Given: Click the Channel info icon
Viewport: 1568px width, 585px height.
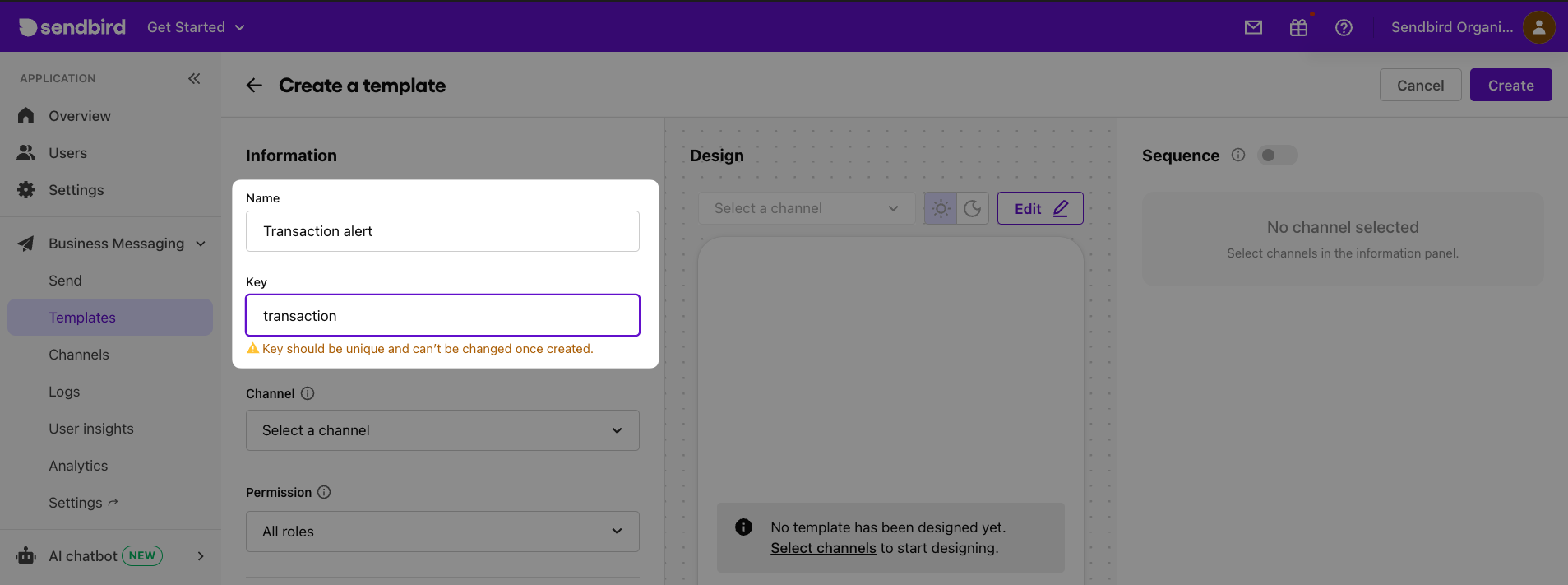Looking at the screenshot, I should 308,393.
